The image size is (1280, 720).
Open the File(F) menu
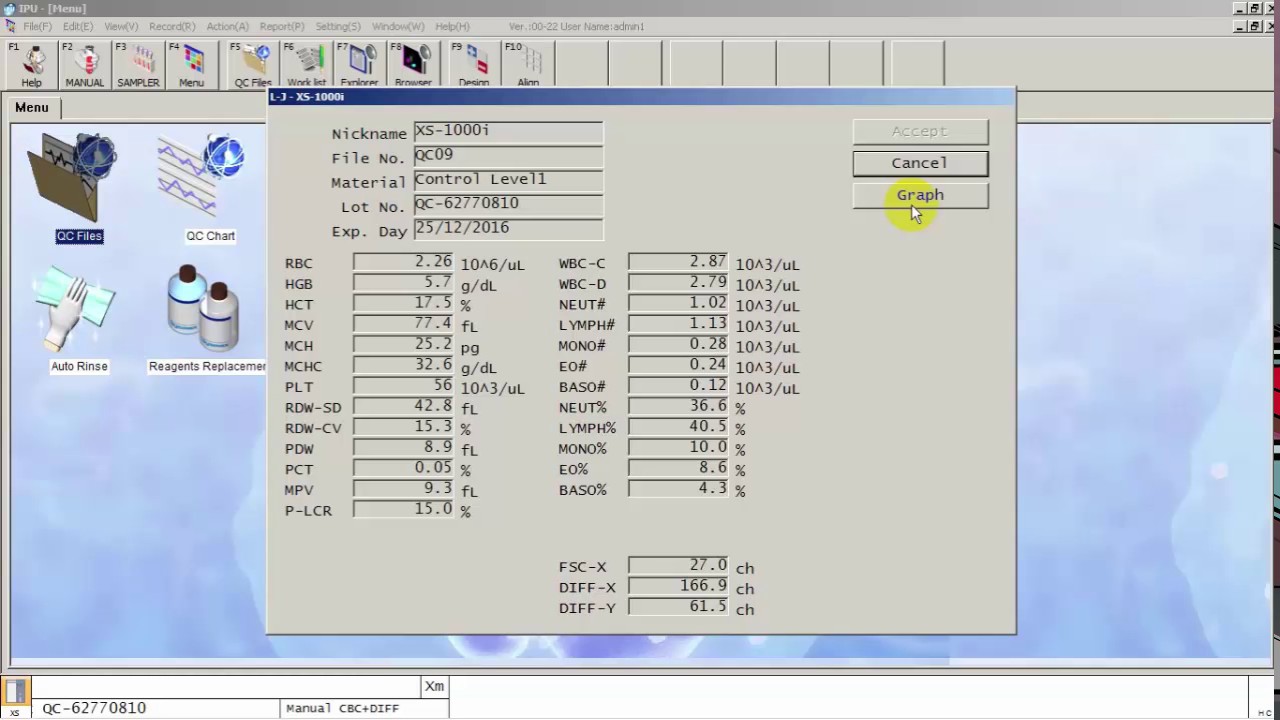[x=37, y=26]
